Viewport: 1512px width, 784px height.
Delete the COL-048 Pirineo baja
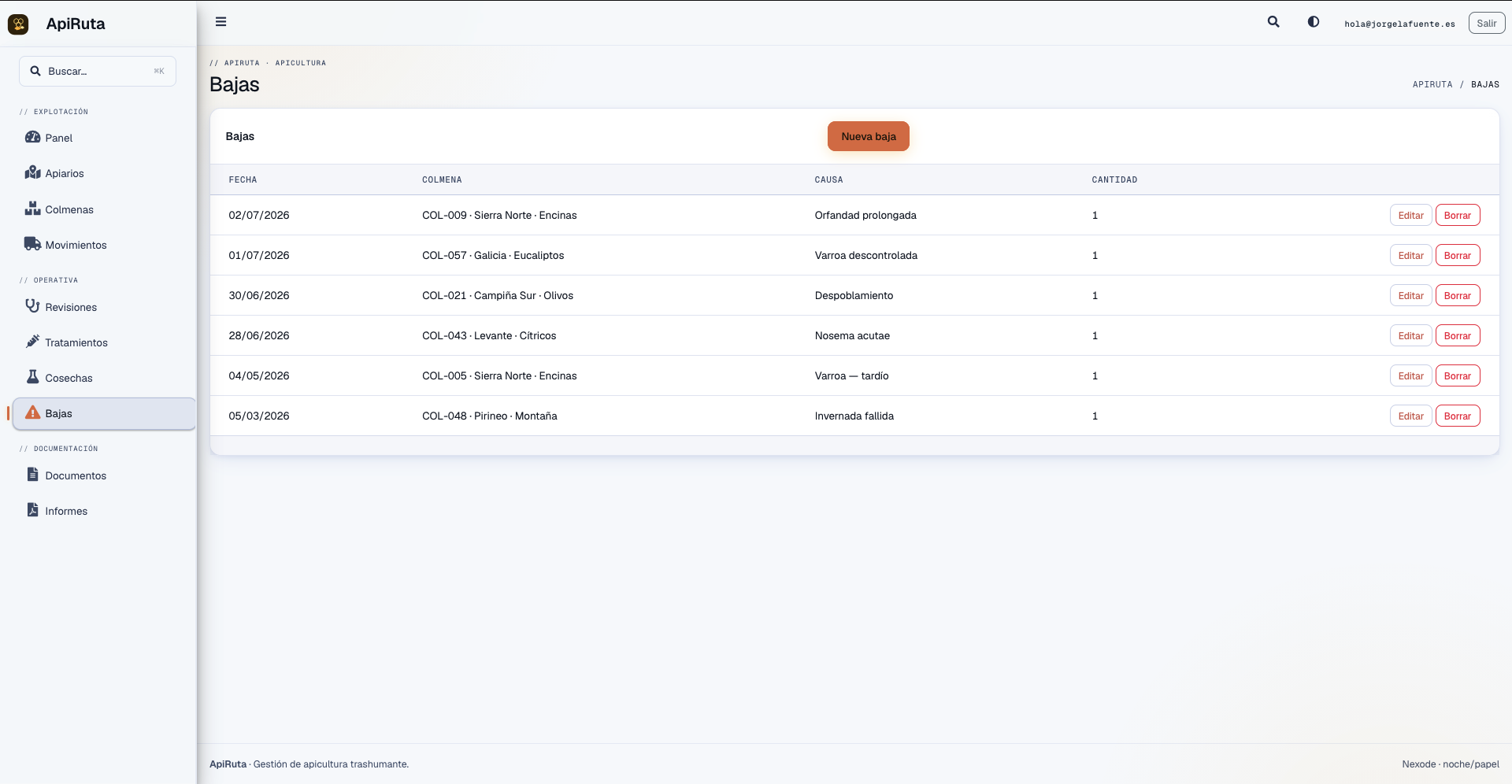tap(1457, 416)
